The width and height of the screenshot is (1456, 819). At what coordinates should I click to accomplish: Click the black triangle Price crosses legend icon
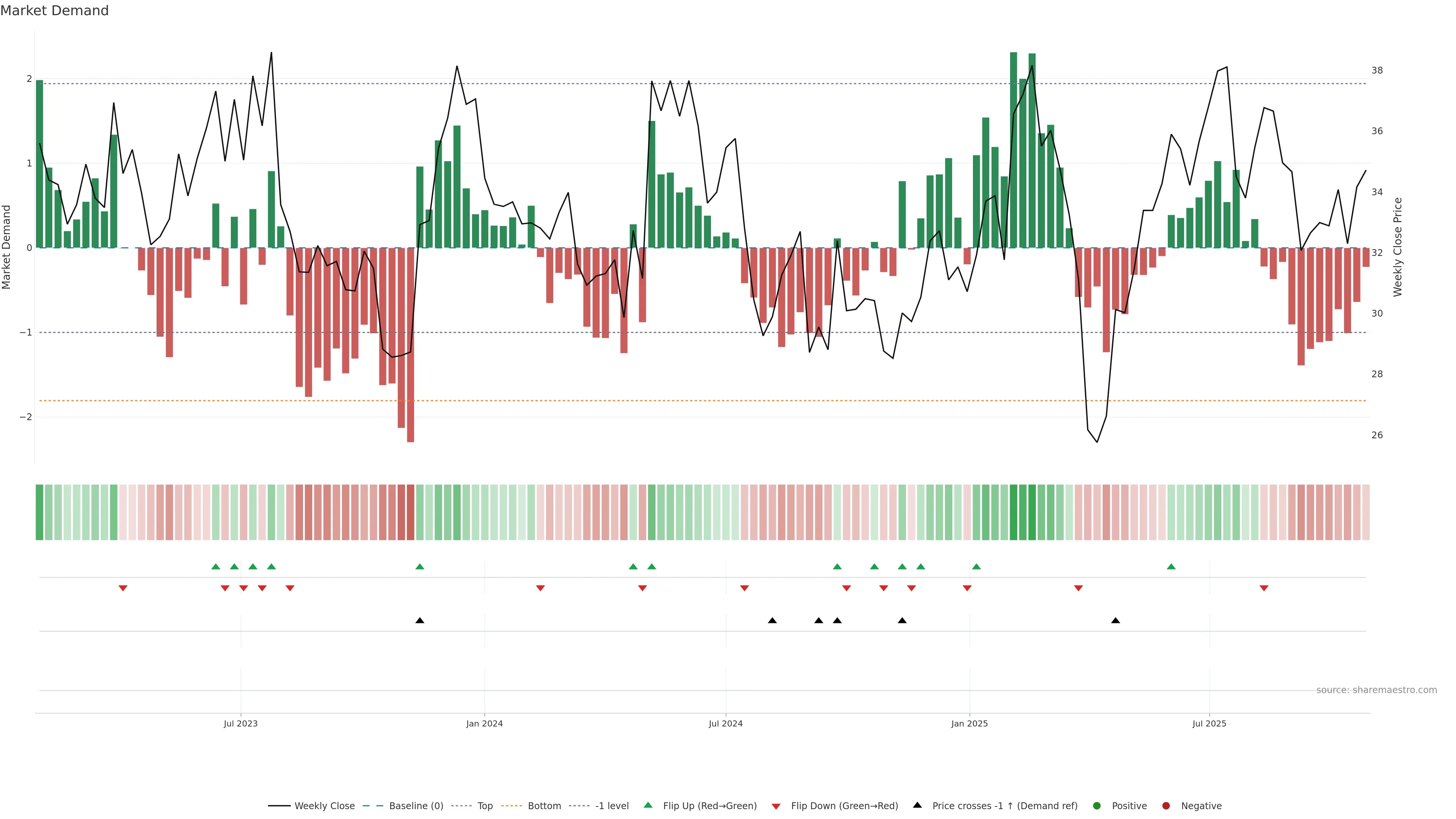tap(917, 805)
